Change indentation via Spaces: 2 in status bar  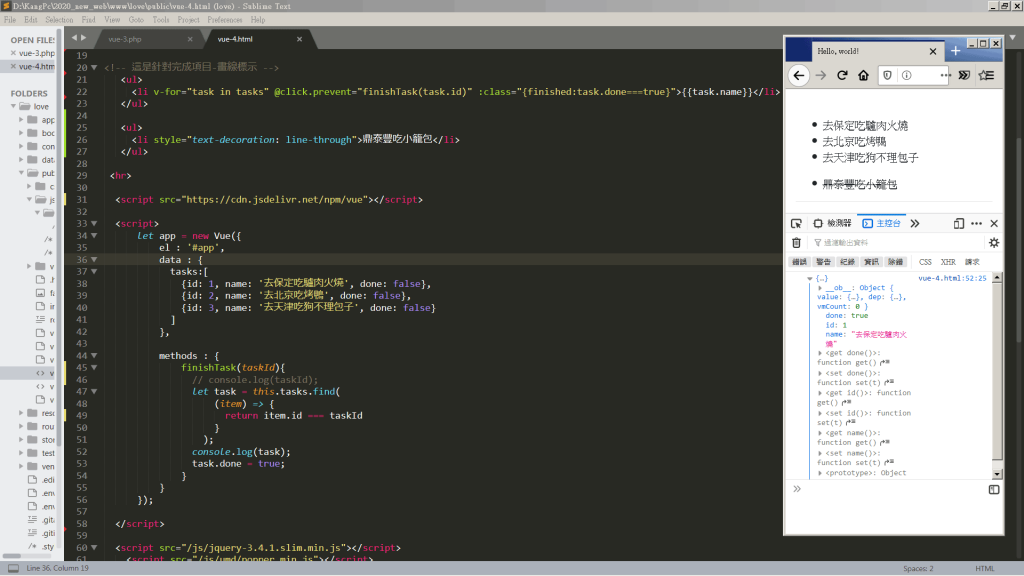point(918,569)
